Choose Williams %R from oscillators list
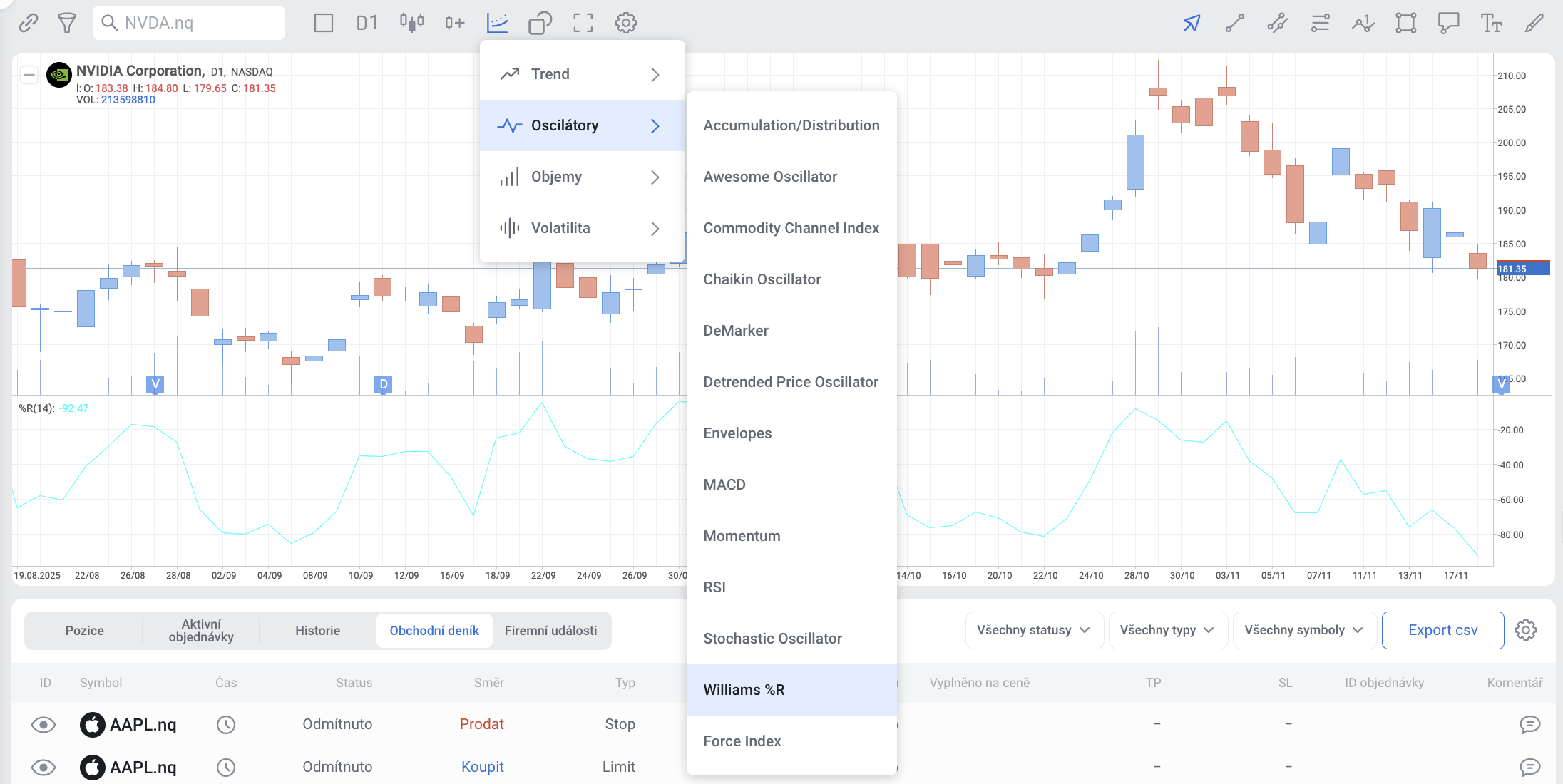Screen dimensions: 1563x784 coord(744,690)
